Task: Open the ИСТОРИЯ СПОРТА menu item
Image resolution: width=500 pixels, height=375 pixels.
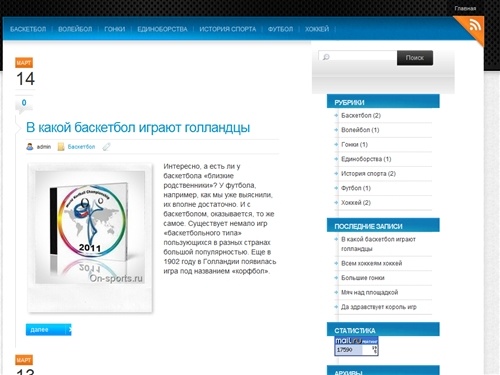Action: 228,29
